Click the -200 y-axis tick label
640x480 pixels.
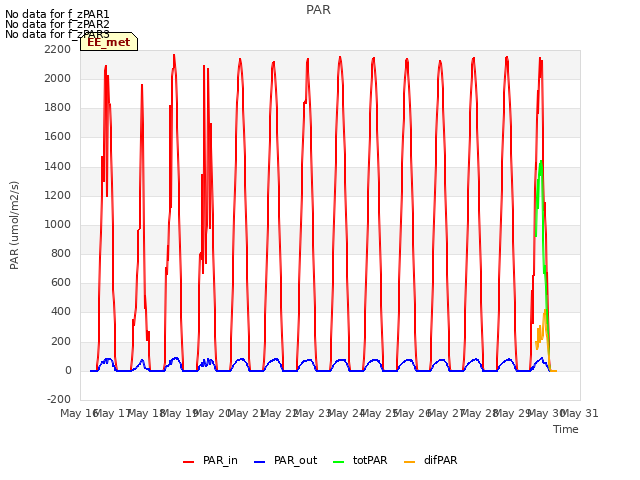pyautogui.click(x=59, y=399)
